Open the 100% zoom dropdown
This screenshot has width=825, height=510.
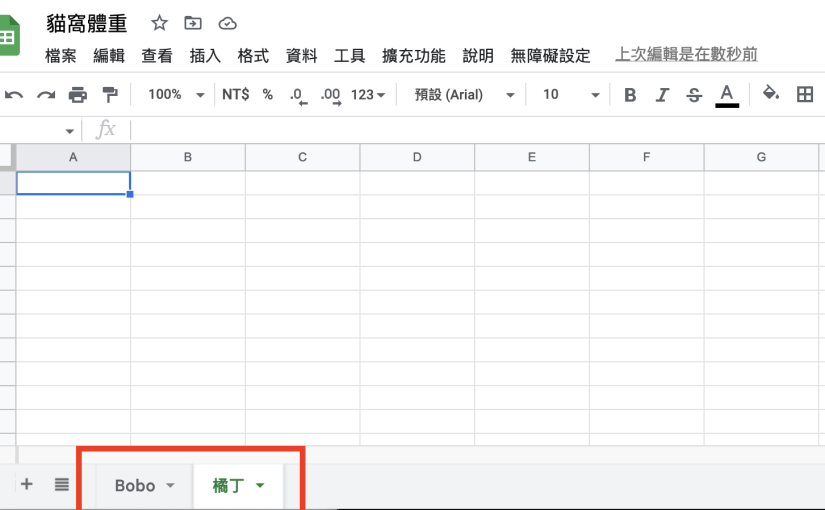(x=175, y=95)
